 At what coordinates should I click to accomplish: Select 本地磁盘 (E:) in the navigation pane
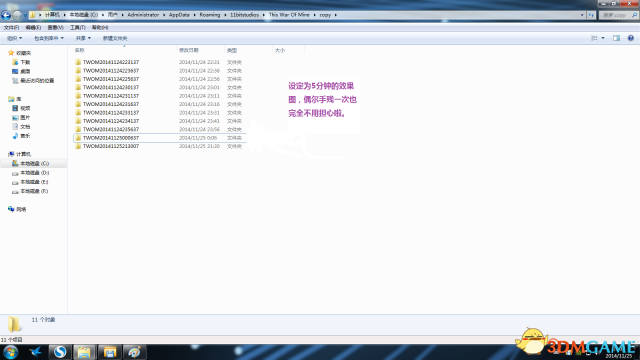31,182
